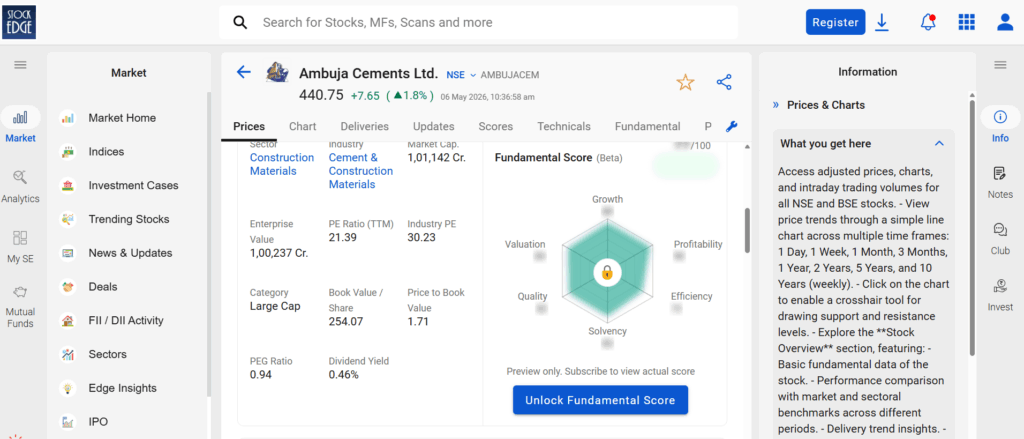
Task: Go back with the arrow icon
Action: click(x=244, y=72)
